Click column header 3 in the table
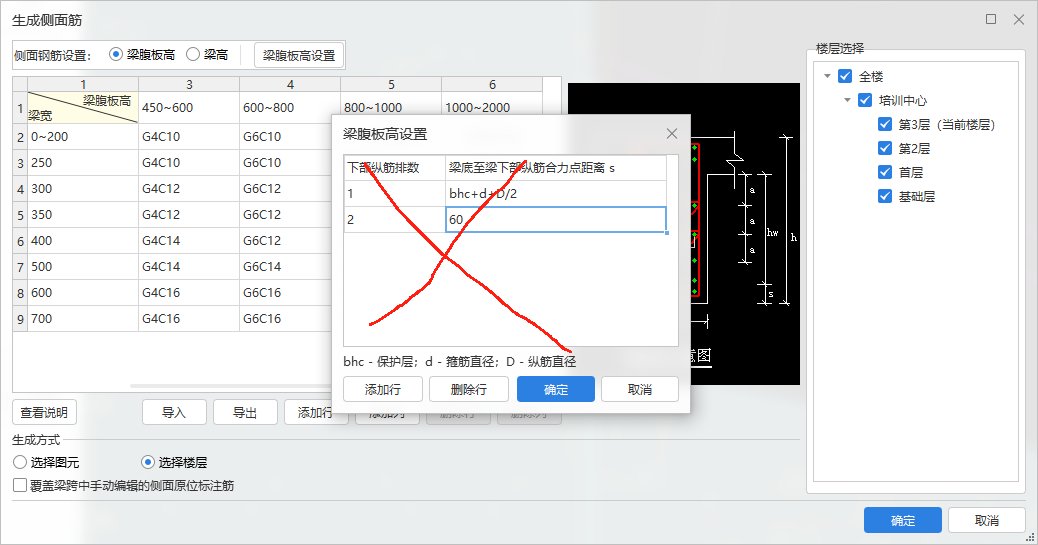The height and width of the screenshot is (545, 1038). [189, 84]
